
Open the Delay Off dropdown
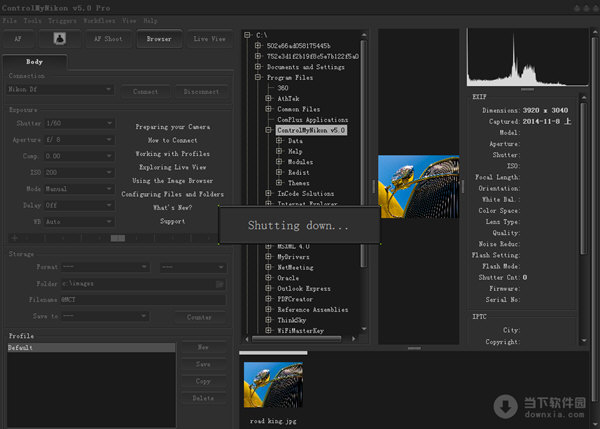[x=79, y=206]
